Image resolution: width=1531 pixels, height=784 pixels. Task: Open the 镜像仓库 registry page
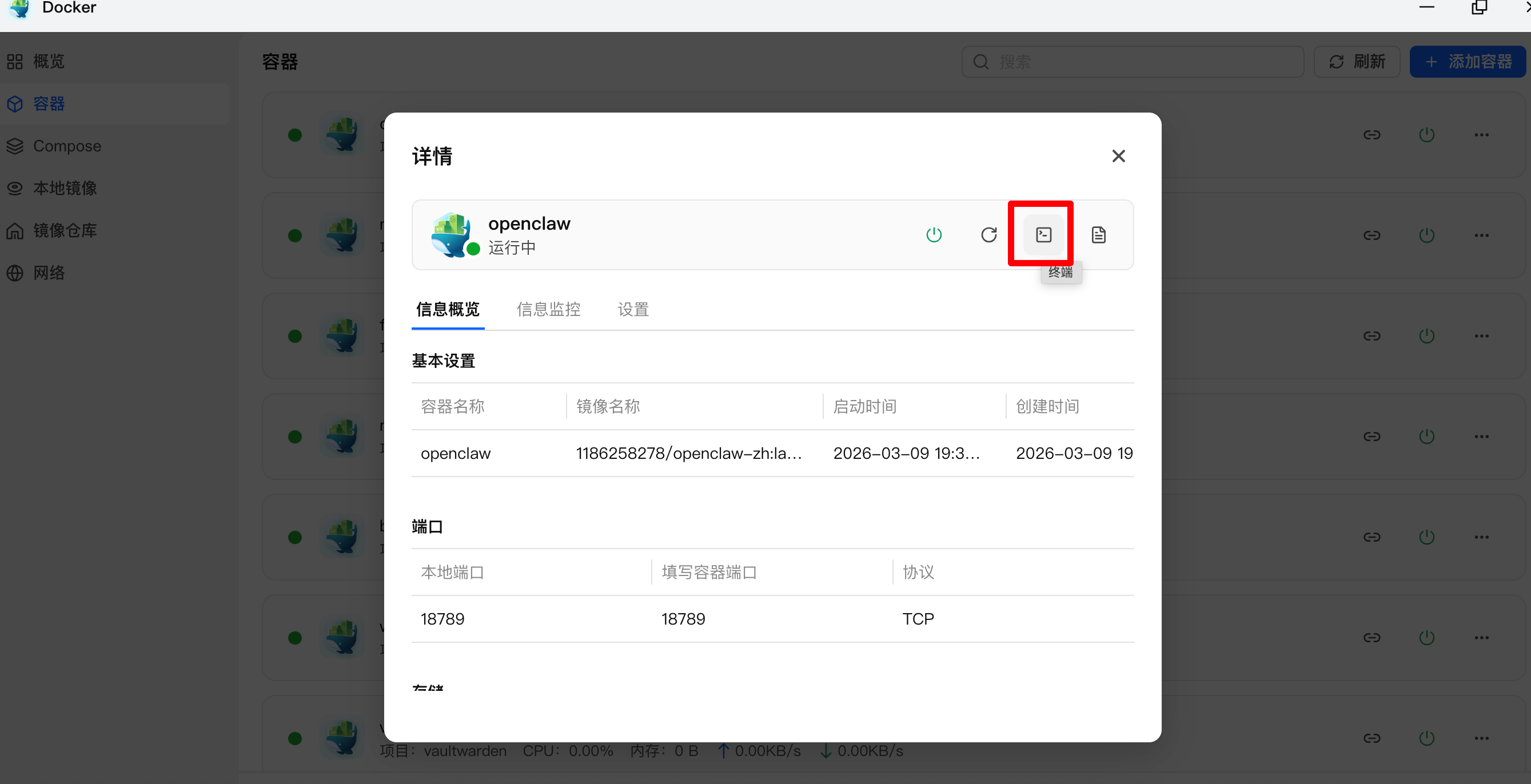pos(64,230)
